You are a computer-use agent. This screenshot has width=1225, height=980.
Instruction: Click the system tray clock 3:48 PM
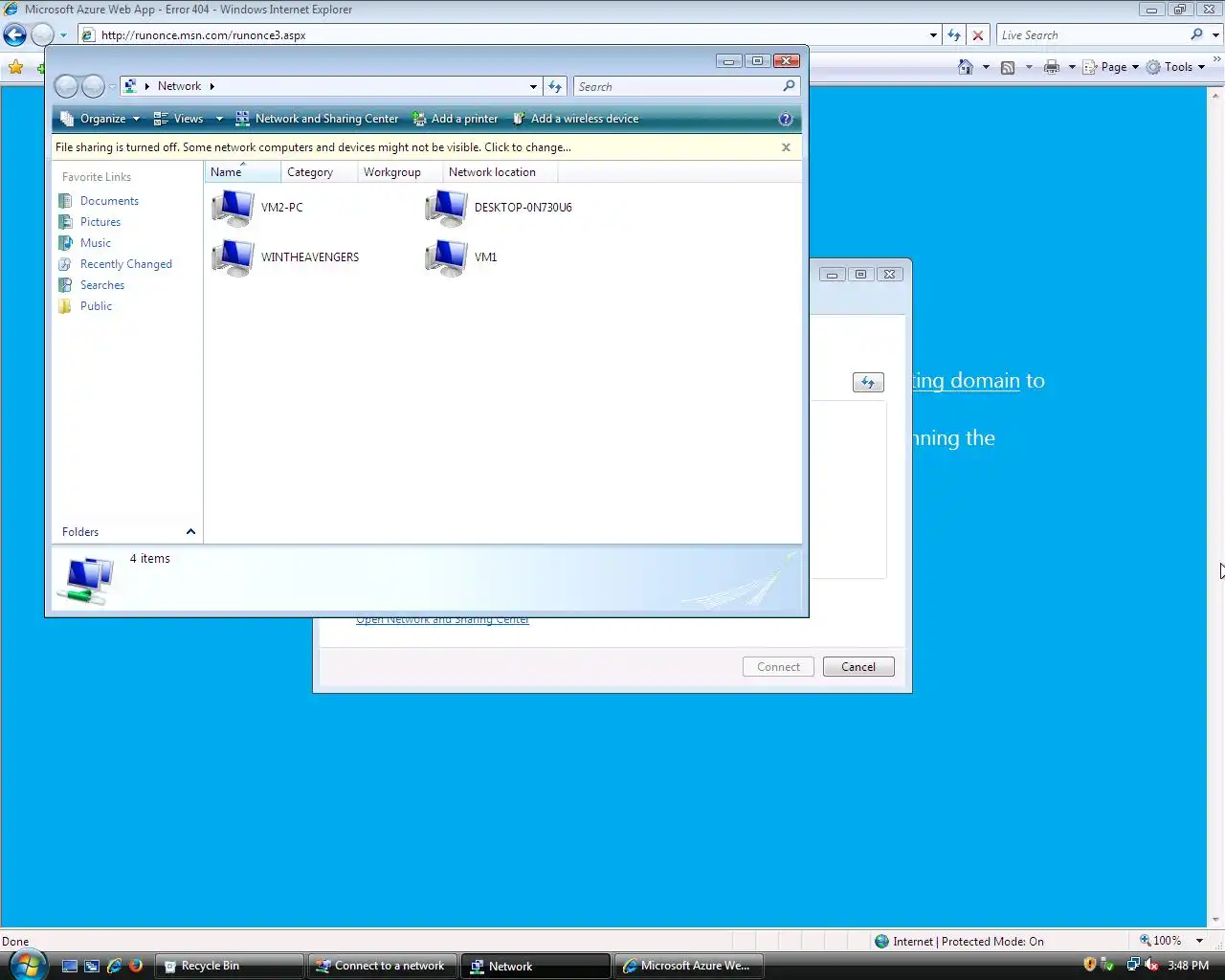(1188, 966)
